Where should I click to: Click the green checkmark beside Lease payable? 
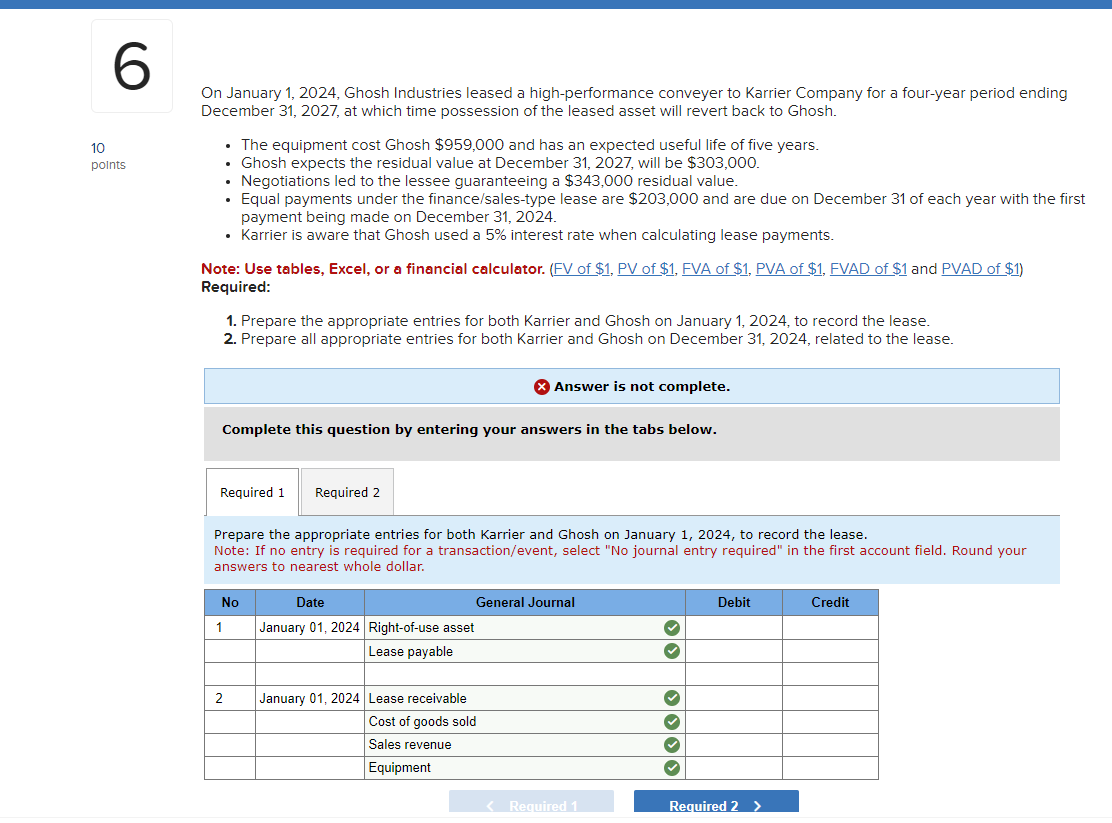coord(671,651)
